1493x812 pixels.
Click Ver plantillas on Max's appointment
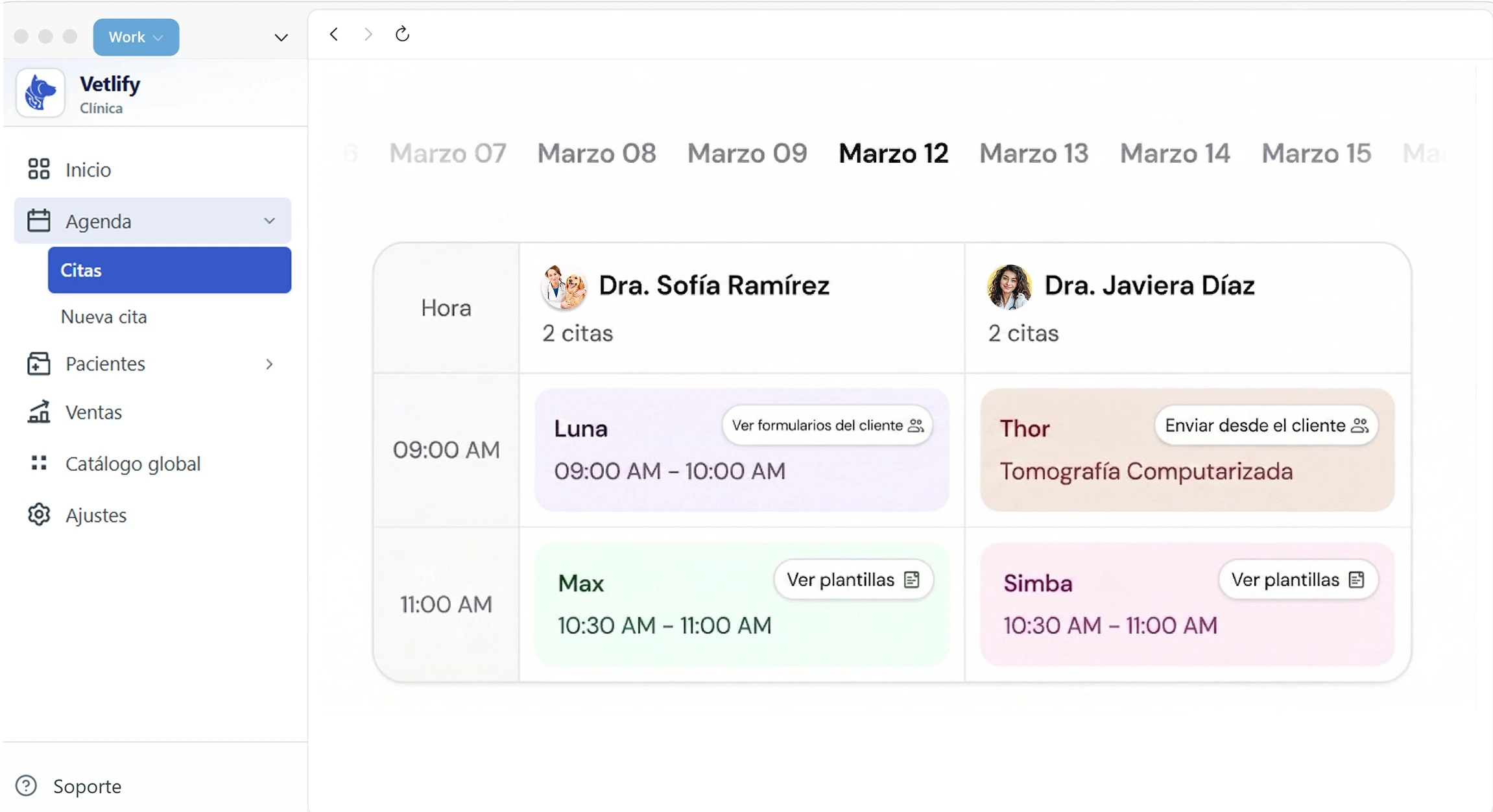[x=853, y=579]
